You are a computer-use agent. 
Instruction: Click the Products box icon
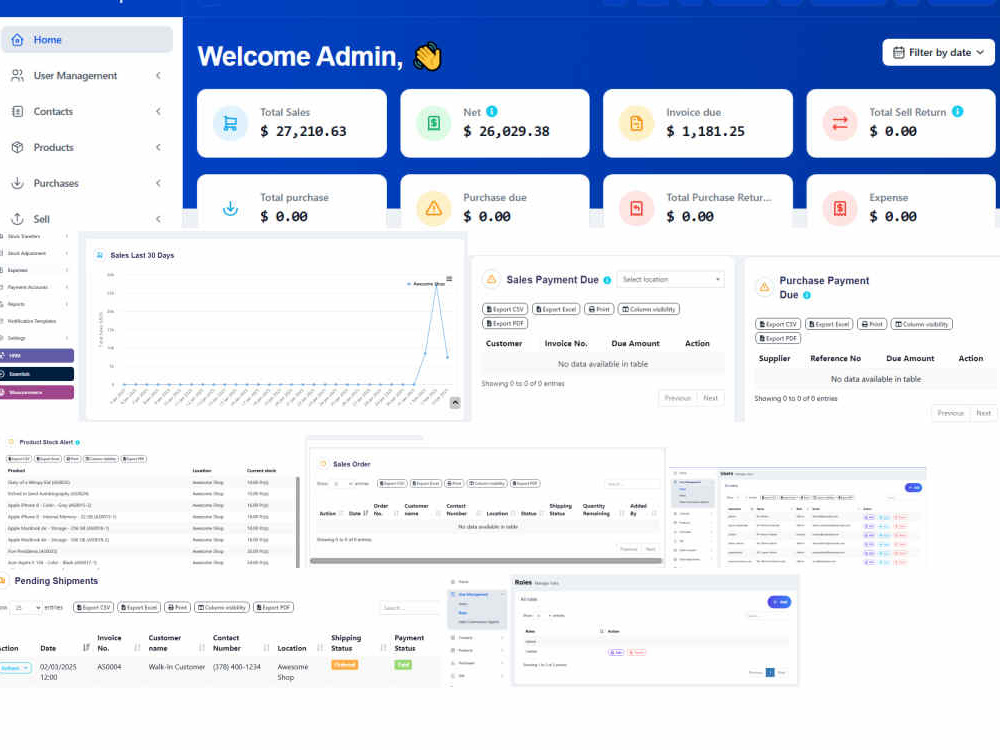coord(17,147)
